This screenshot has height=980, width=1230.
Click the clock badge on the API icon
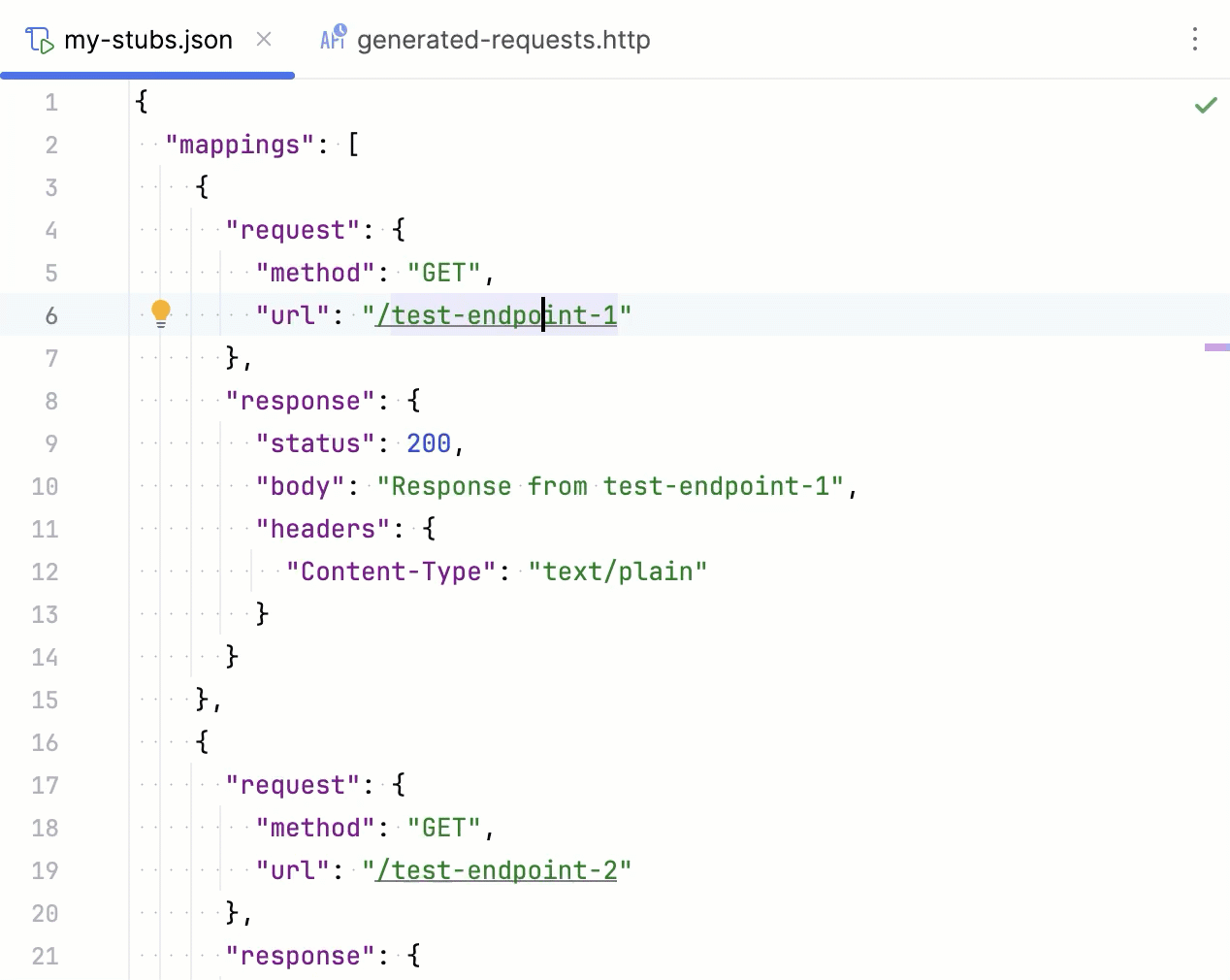click(x=341, y=30)
